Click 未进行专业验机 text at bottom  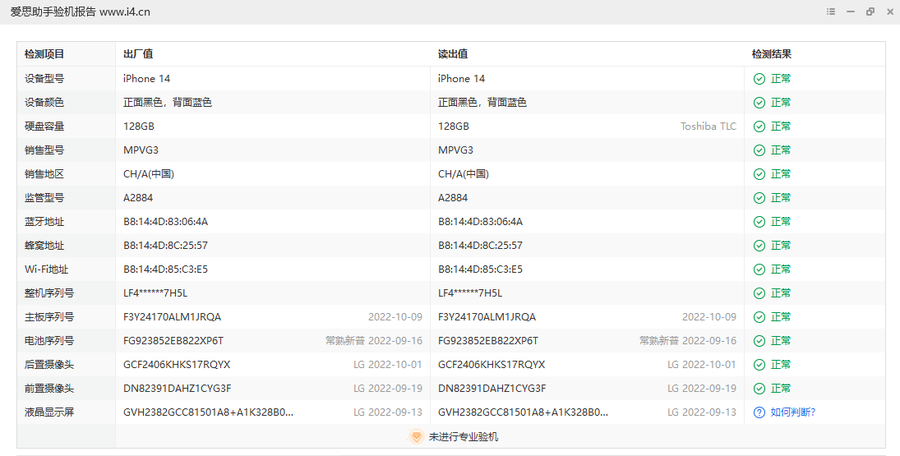coord(463,436)
